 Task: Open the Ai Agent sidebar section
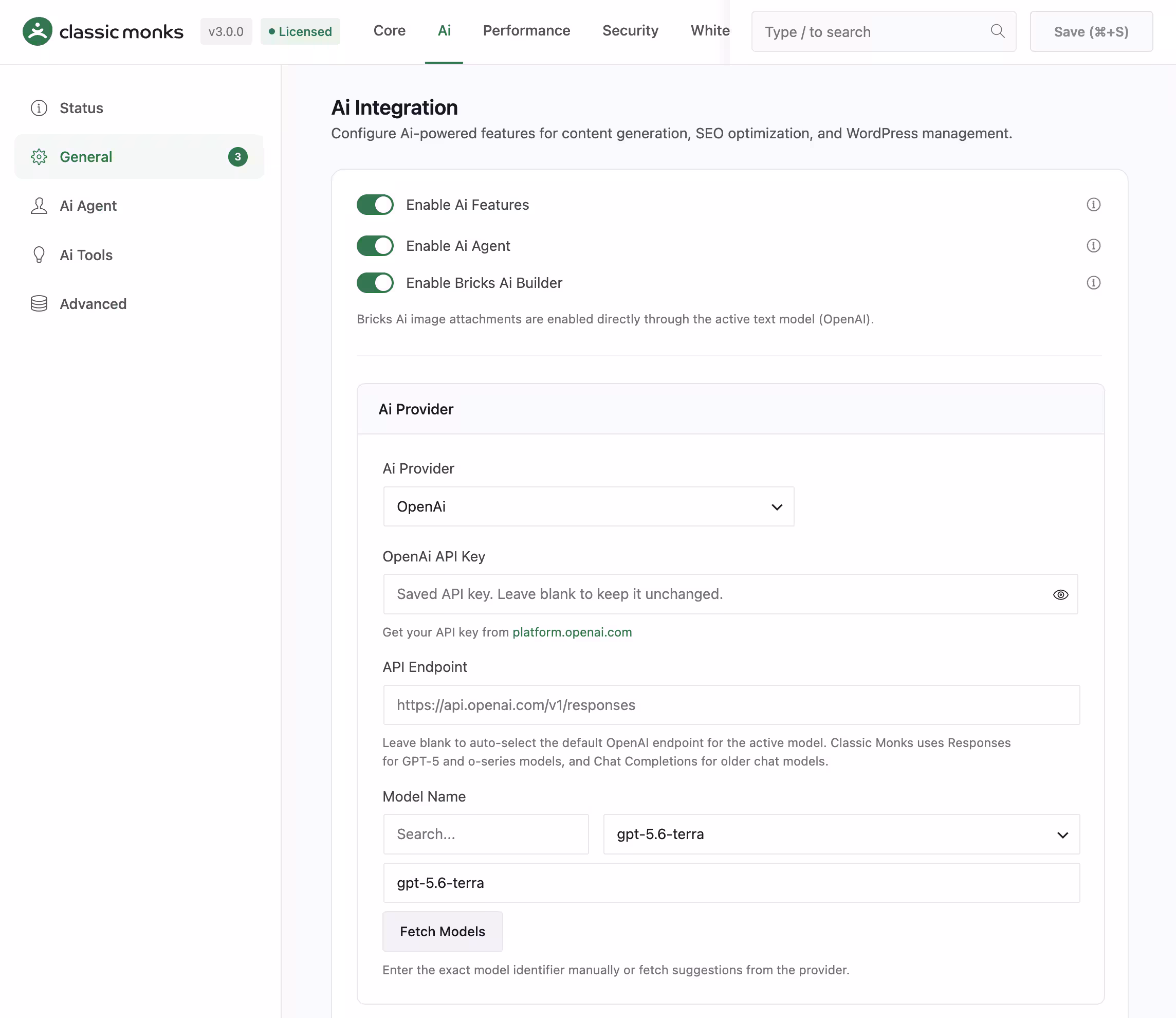click(139, 206)
